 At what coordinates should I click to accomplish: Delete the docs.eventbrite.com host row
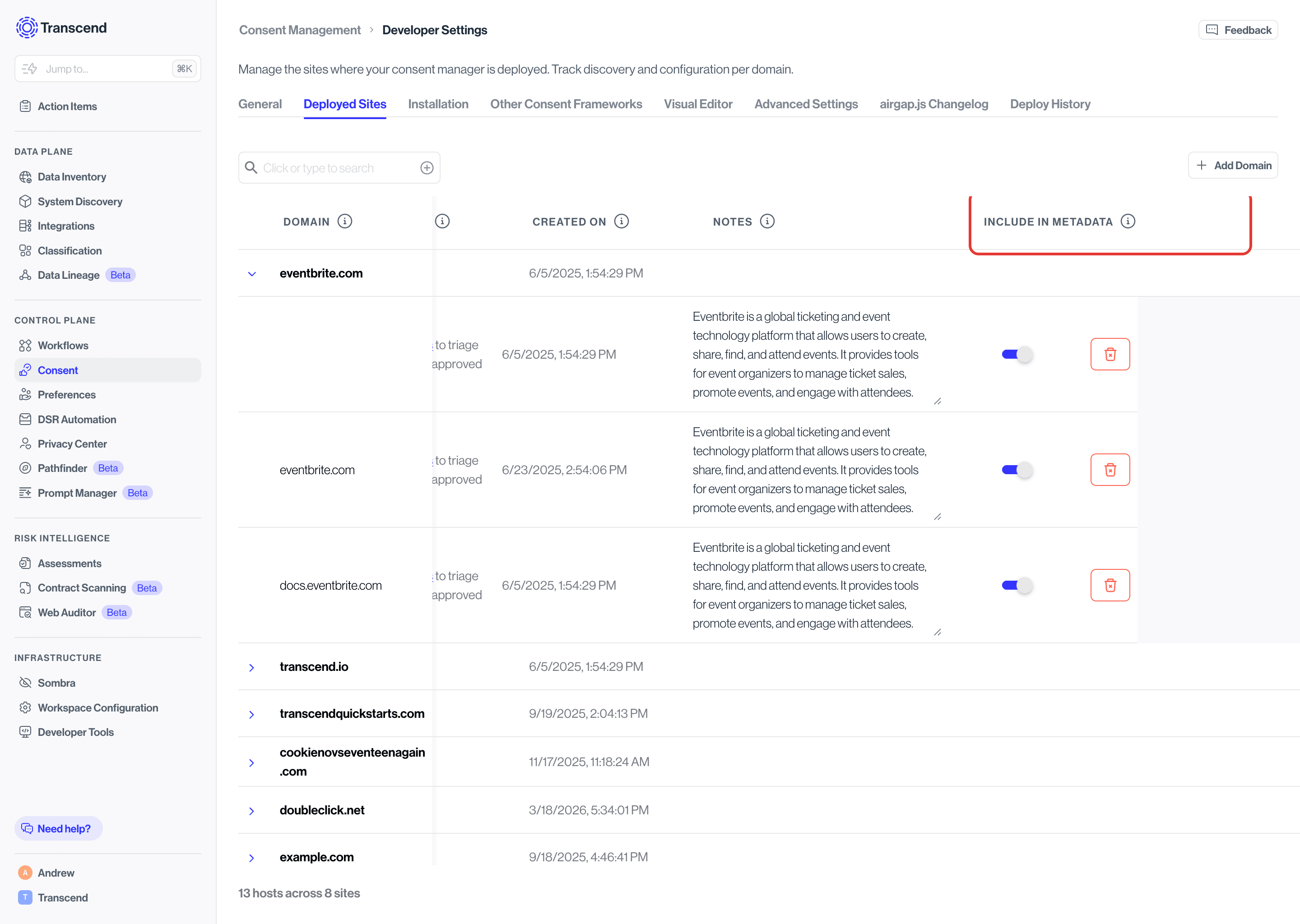1110,586
